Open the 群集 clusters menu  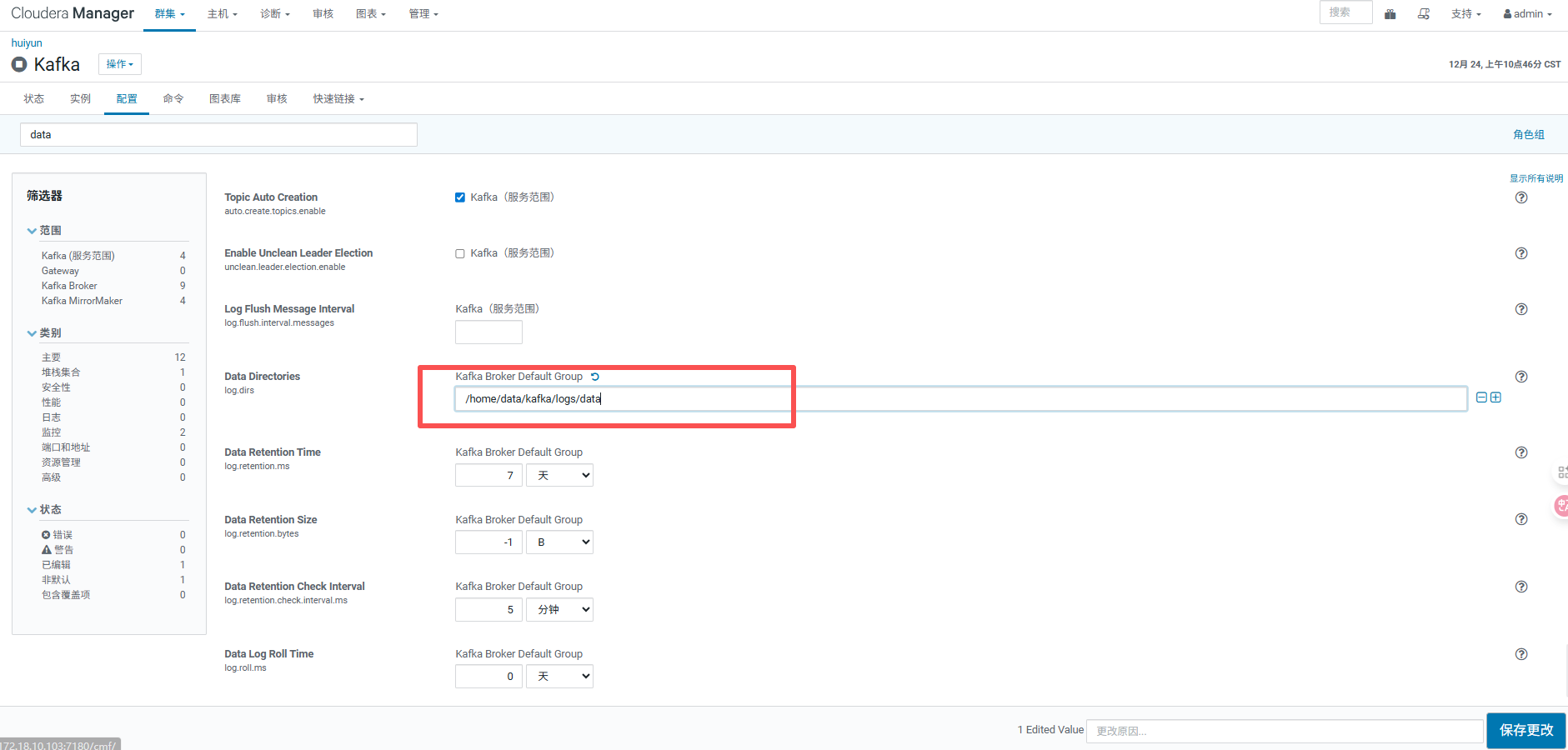[169, 14]
